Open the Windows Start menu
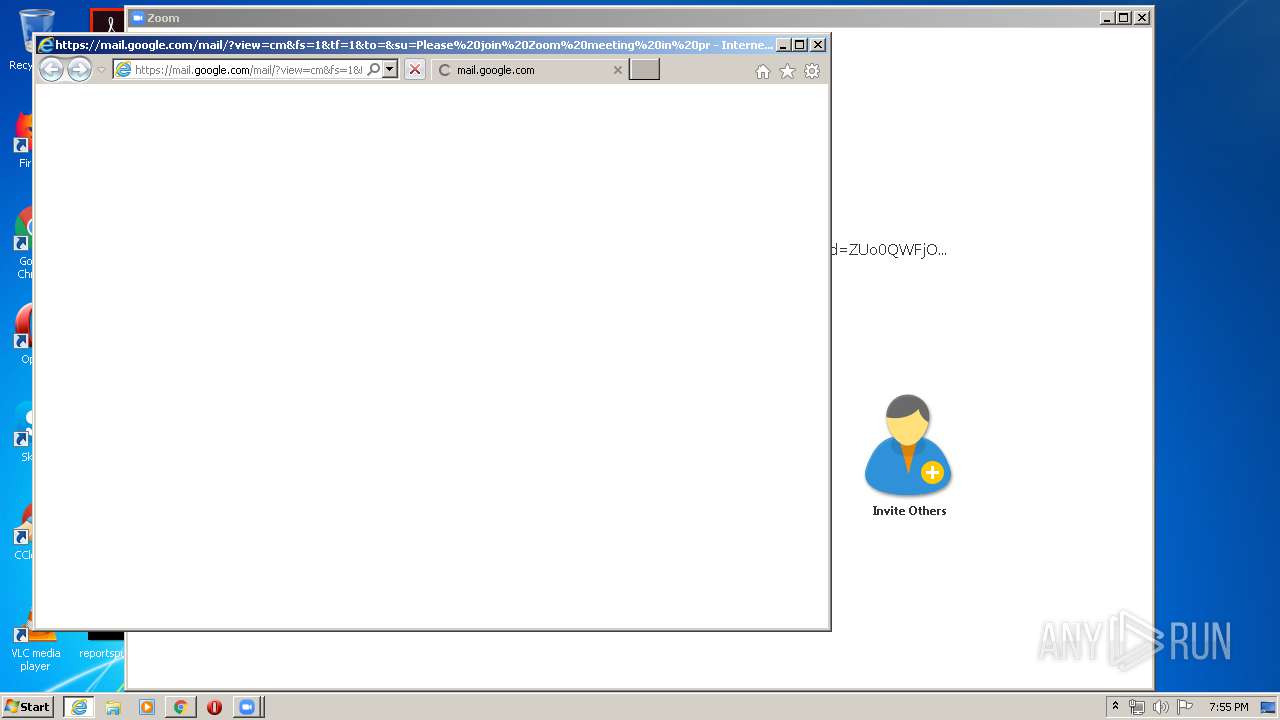 pyautogui.click(x=27, y=707)
